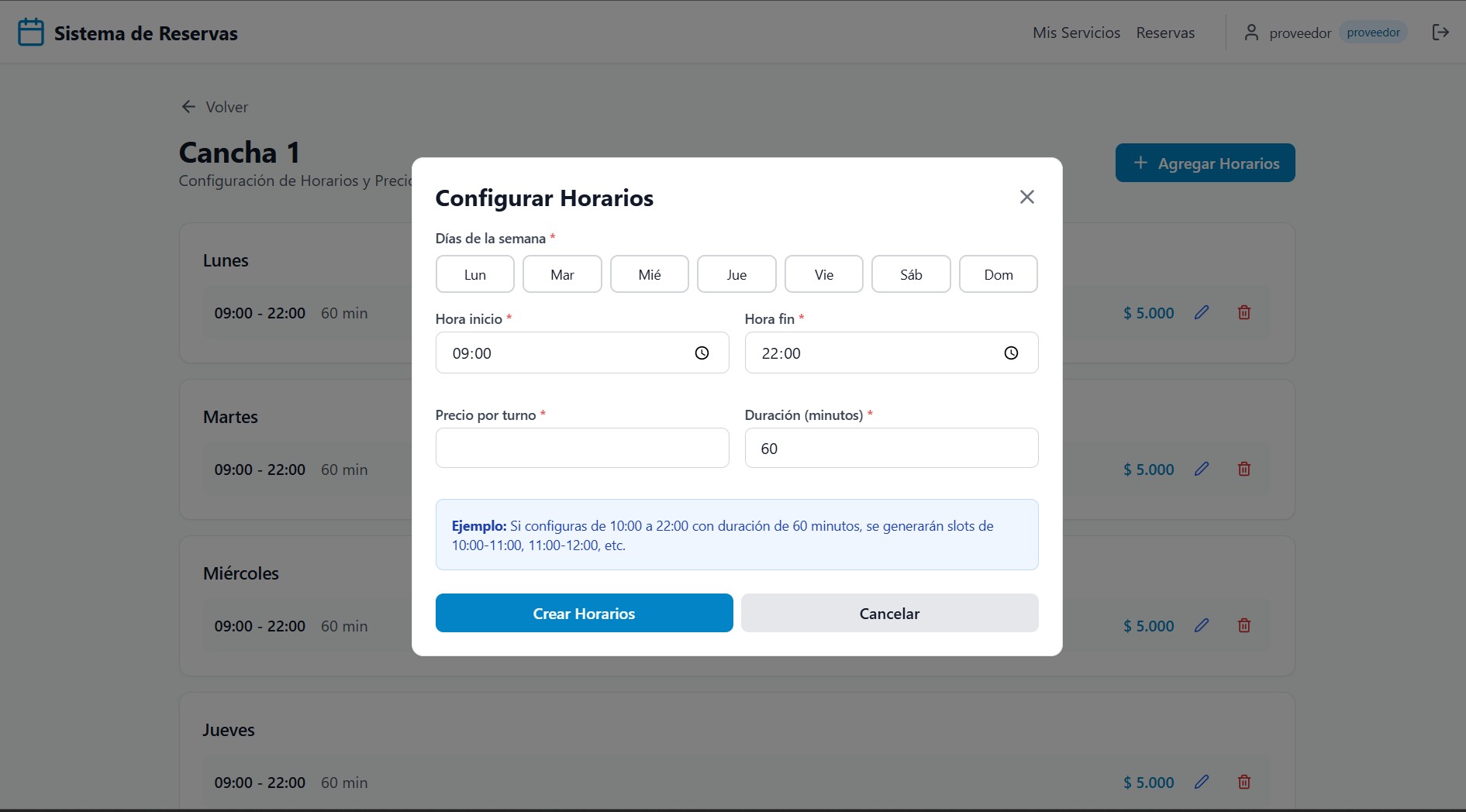Open Mis Servicios in navigation
The image size is (1466, 812).
pyautogui.click(x=1076, y=33)
